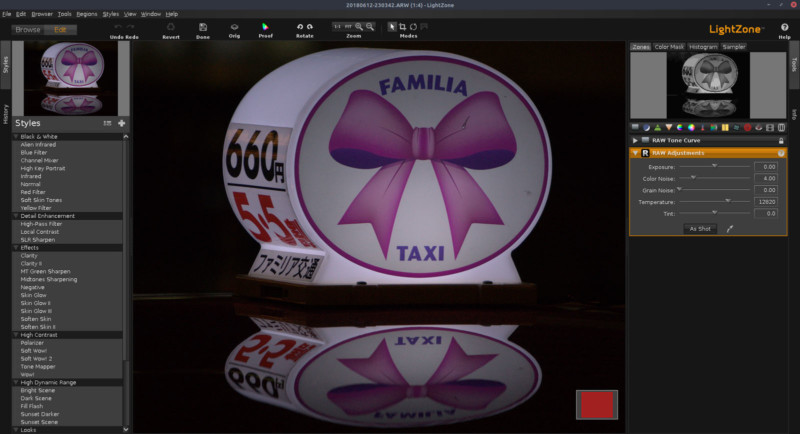This screenshot has width=800, height=434.
Task: Add the thermometer White Balance tool
Action: [x=703, y=127]
